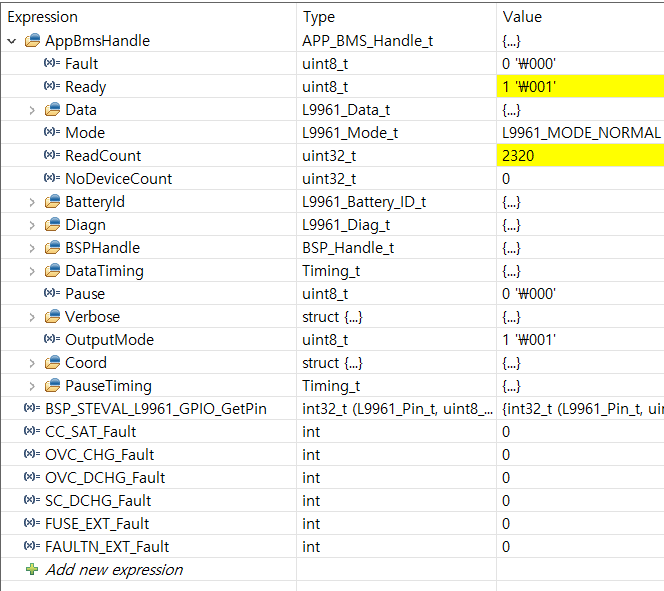This screenshot has height=591, width=664.
Task: Click the NoDeviceCount variable icon
Action: (x=52, y=178)
